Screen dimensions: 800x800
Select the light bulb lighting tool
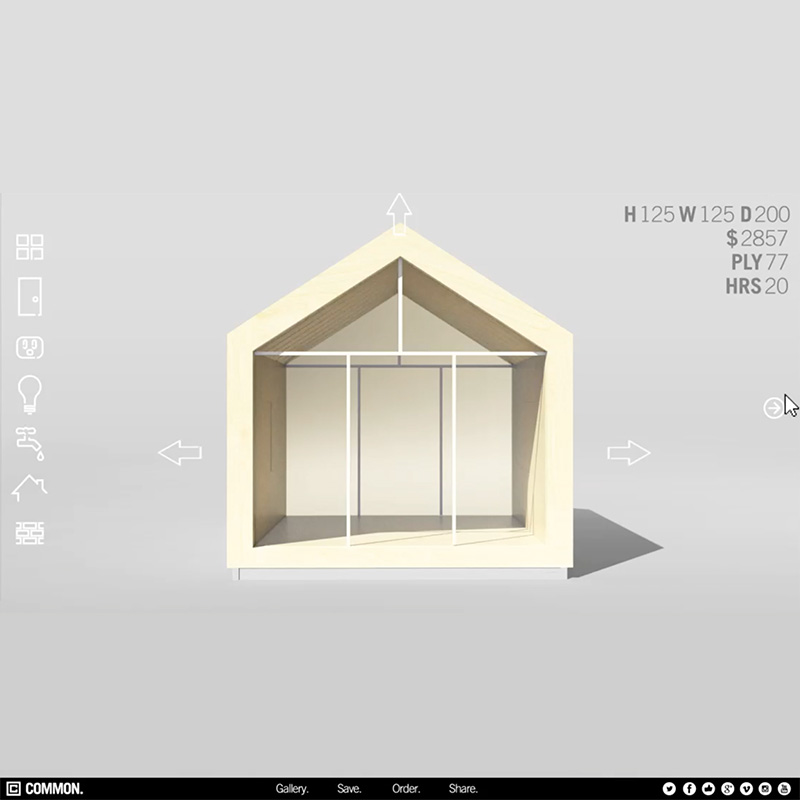(30, 394)
